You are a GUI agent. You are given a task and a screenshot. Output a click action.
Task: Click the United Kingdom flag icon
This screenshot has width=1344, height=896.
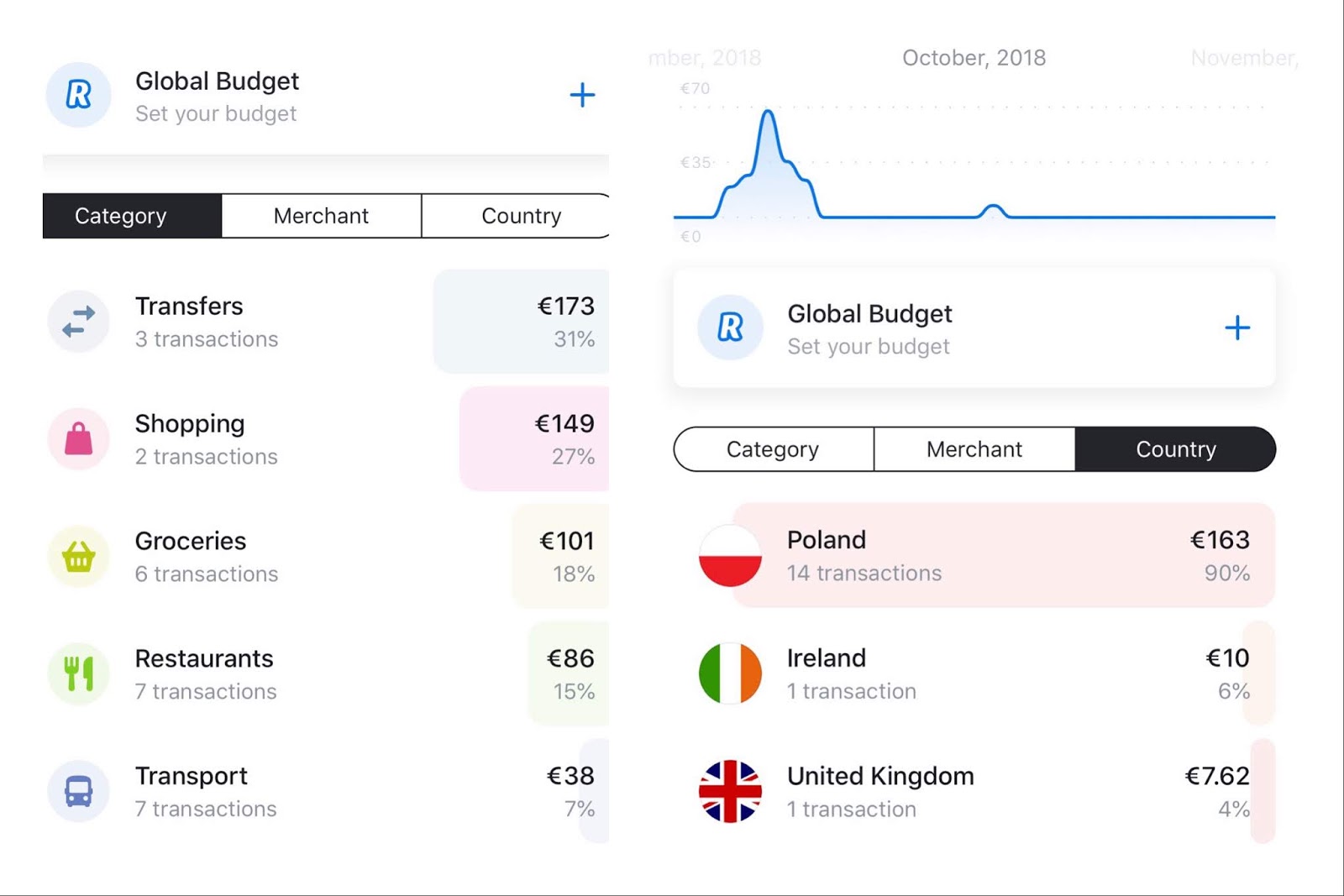tap(730, 791)
